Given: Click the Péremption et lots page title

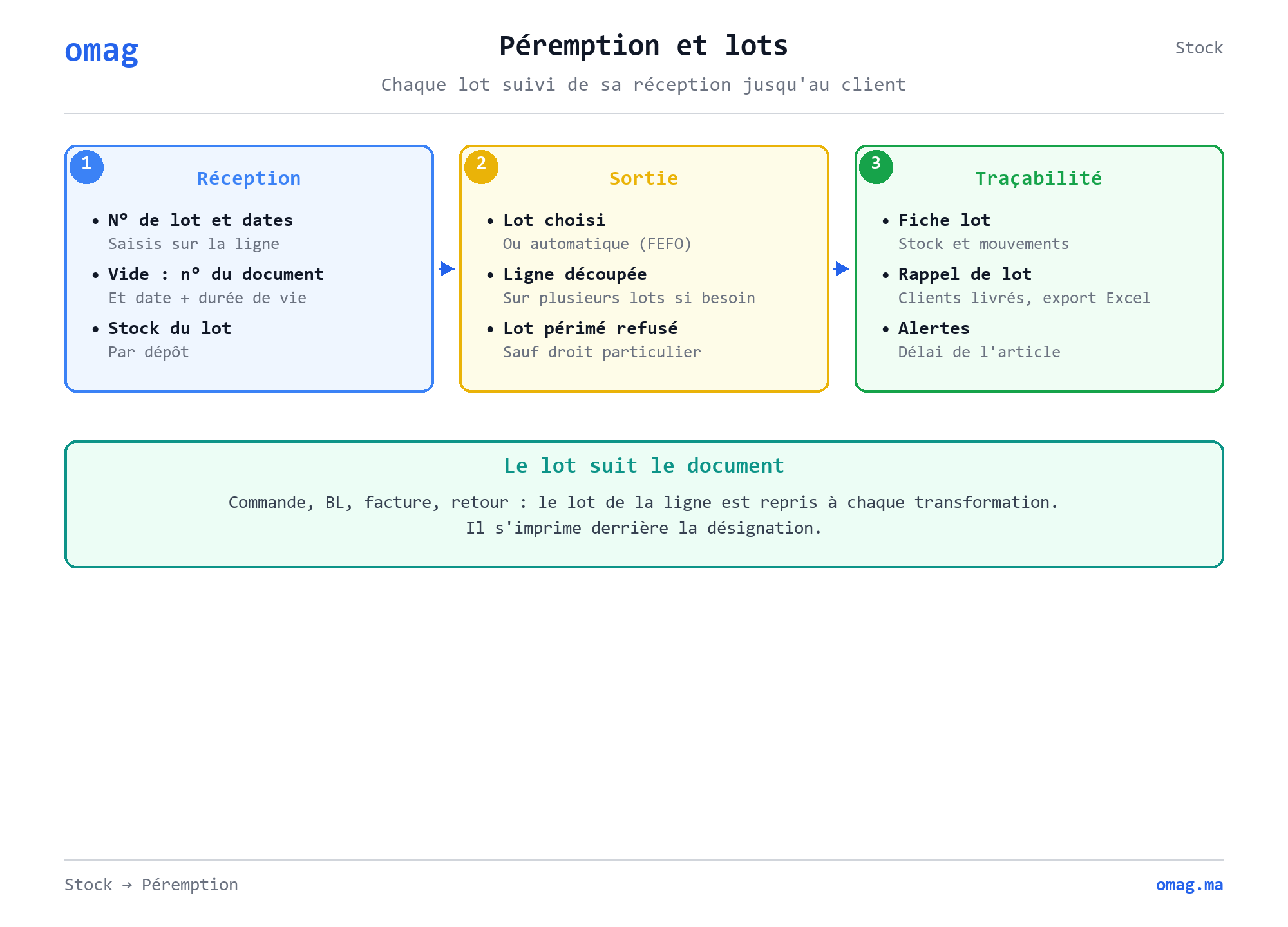Looking at the screenshot, I should coord(644,46).
